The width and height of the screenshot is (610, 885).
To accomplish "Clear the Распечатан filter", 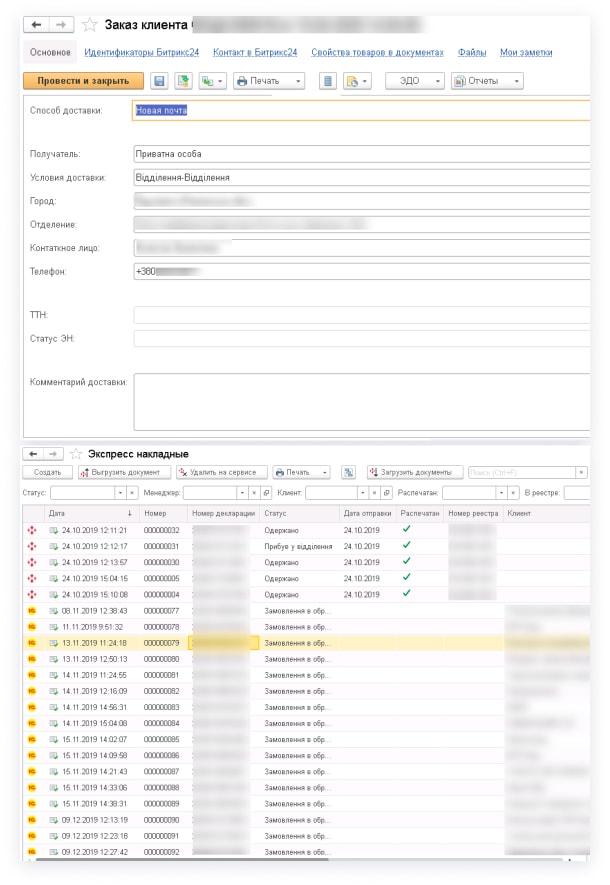I will tap(513, 493).
